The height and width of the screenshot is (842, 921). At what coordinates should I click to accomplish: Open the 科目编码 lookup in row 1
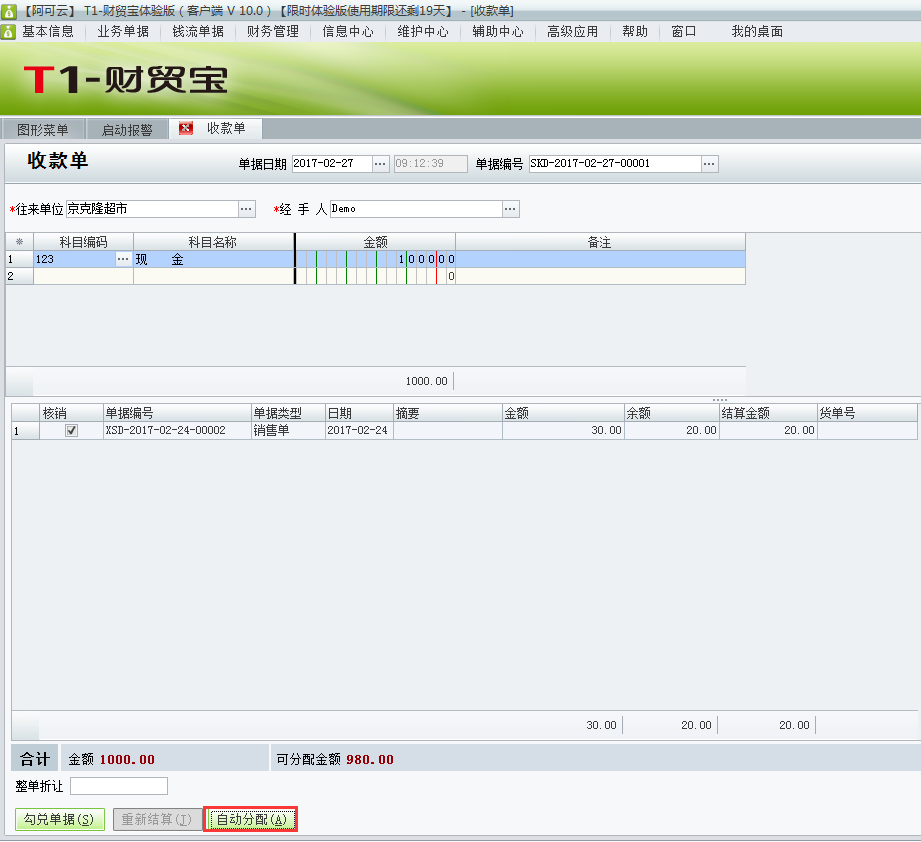125,257
